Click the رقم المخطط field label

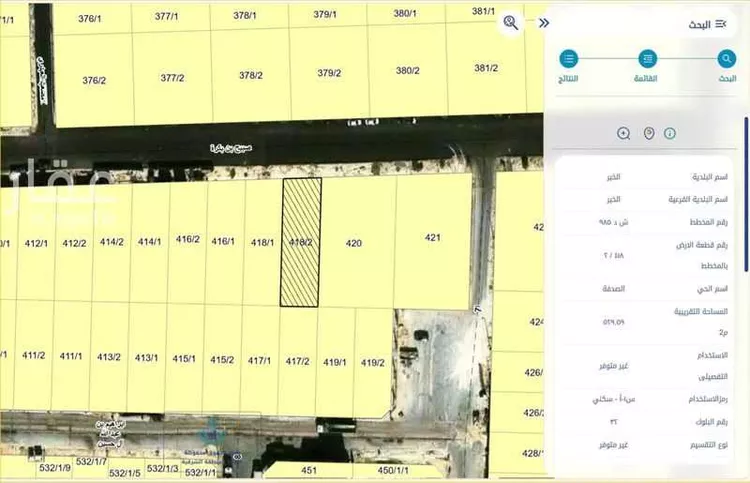coord(708,222)
